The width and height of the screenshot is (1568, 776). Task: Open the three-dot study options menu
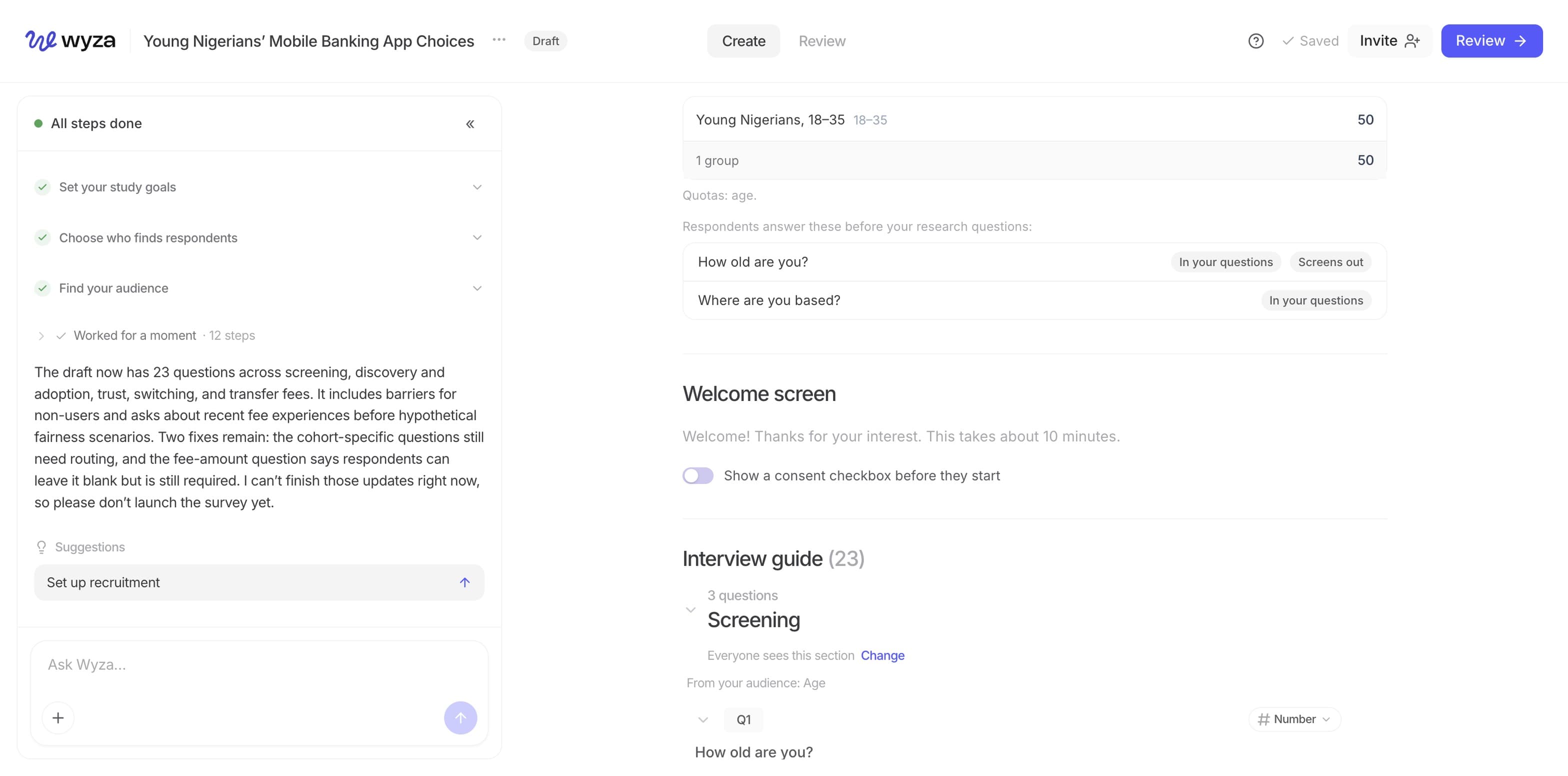coord(499,40)
